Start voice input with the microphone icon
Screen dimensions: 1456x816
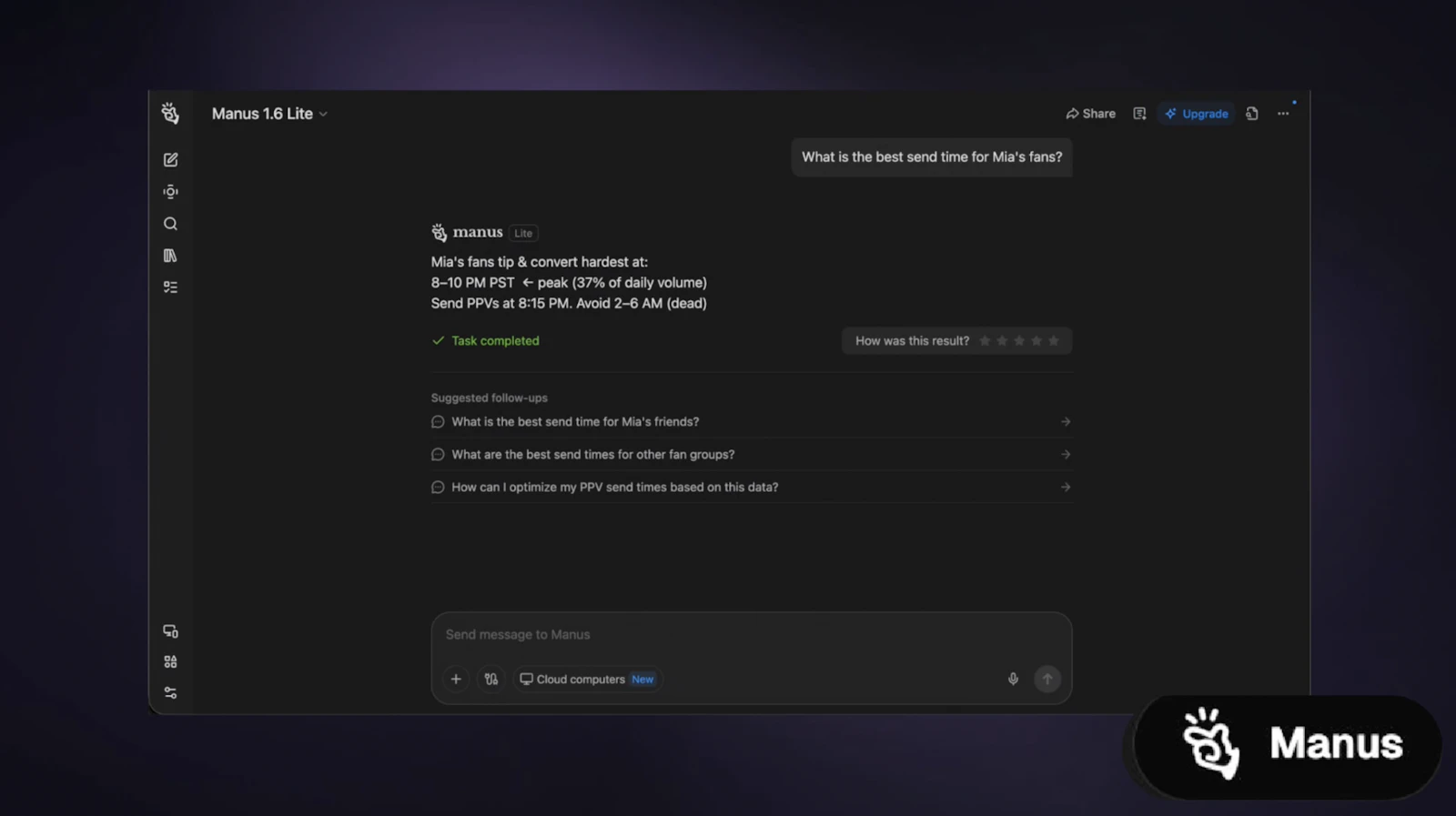(x=1013, y=680)
